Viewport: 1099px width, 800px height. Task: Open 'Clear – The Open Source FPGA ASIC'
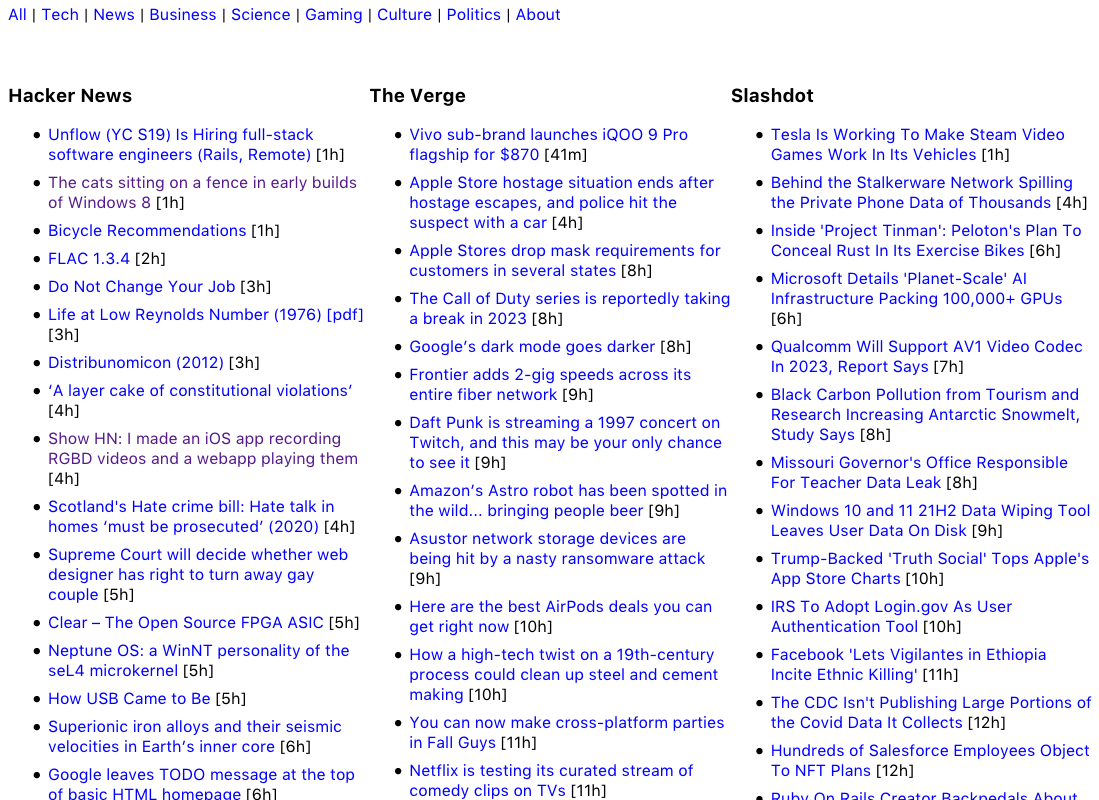[186, 623]
